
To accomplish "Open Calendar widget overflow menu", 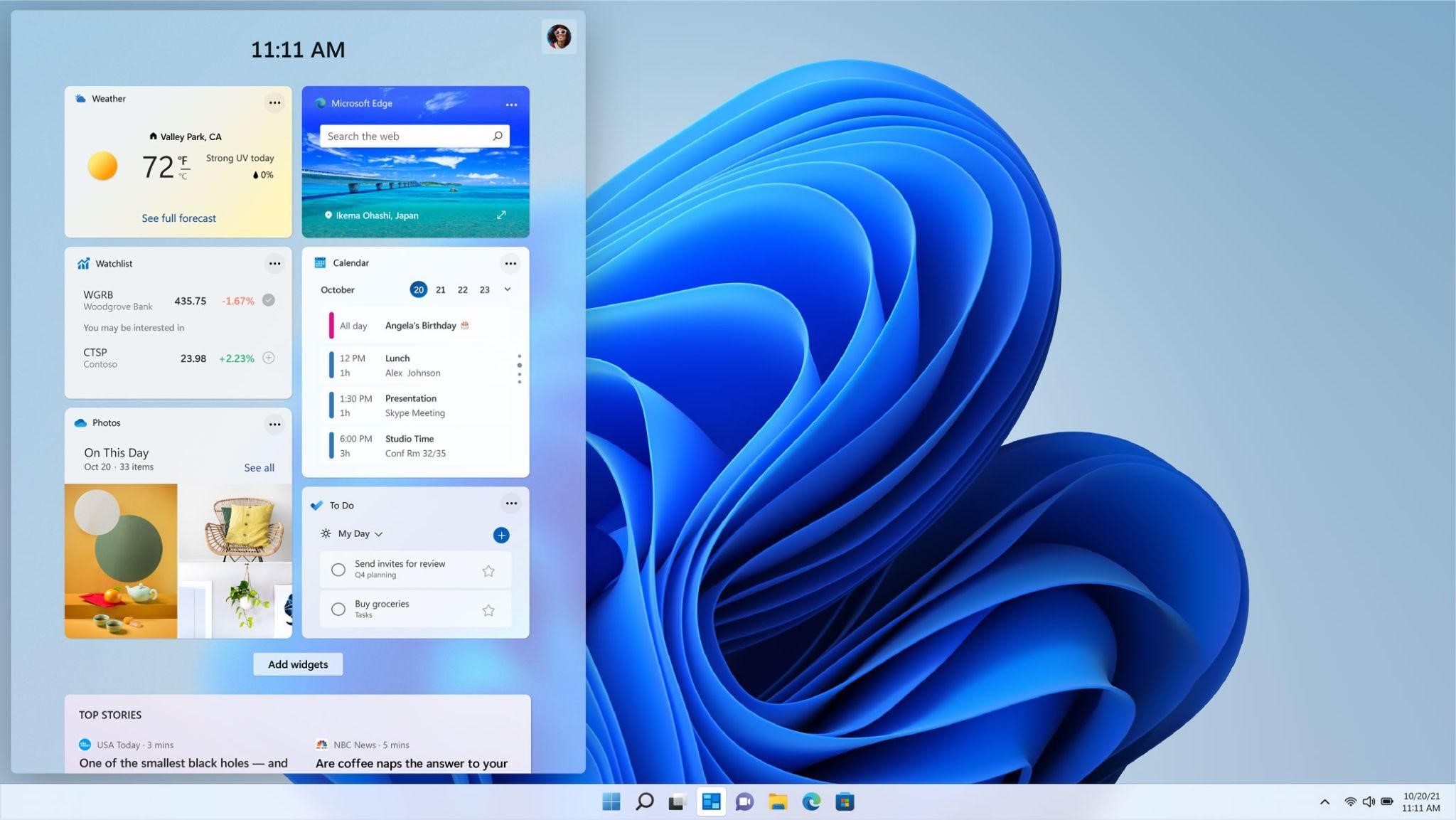I will pyautogui.click(x=509, y=262).
